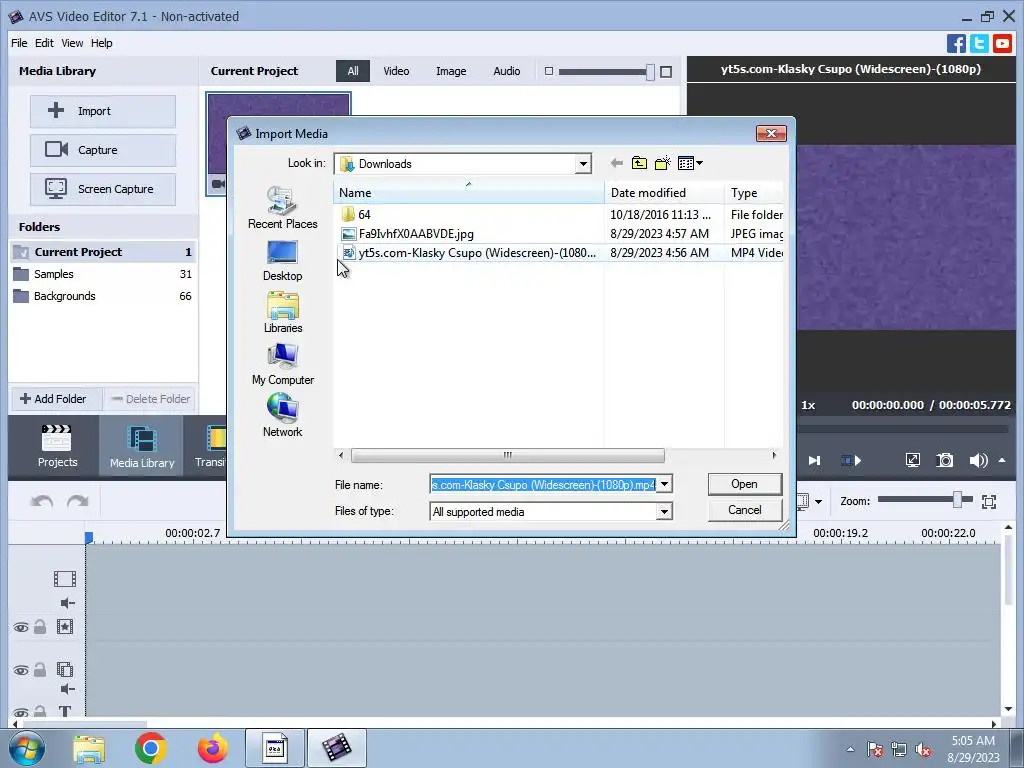The width and height of the screenshot is (1024, 768).
Task: Go up one folder level icon
Action: (639, 163)
